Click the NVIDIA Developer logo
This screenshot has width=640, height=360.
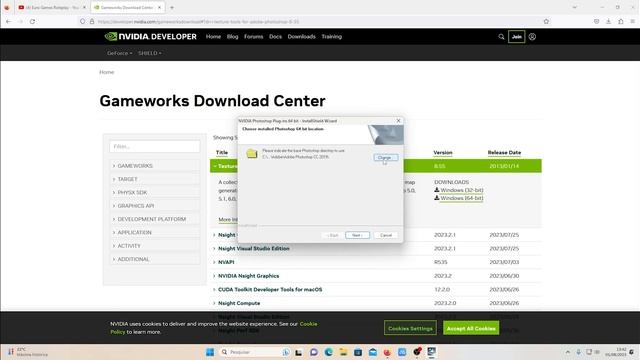[x=151, y=37]
